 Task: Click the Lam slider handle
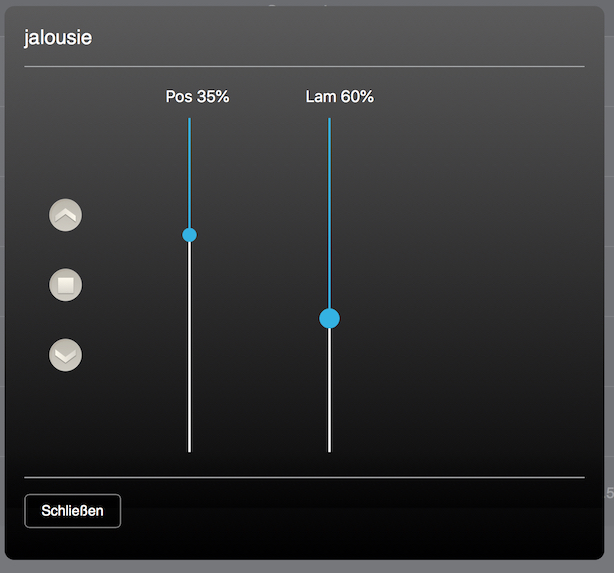pos(329,319)
